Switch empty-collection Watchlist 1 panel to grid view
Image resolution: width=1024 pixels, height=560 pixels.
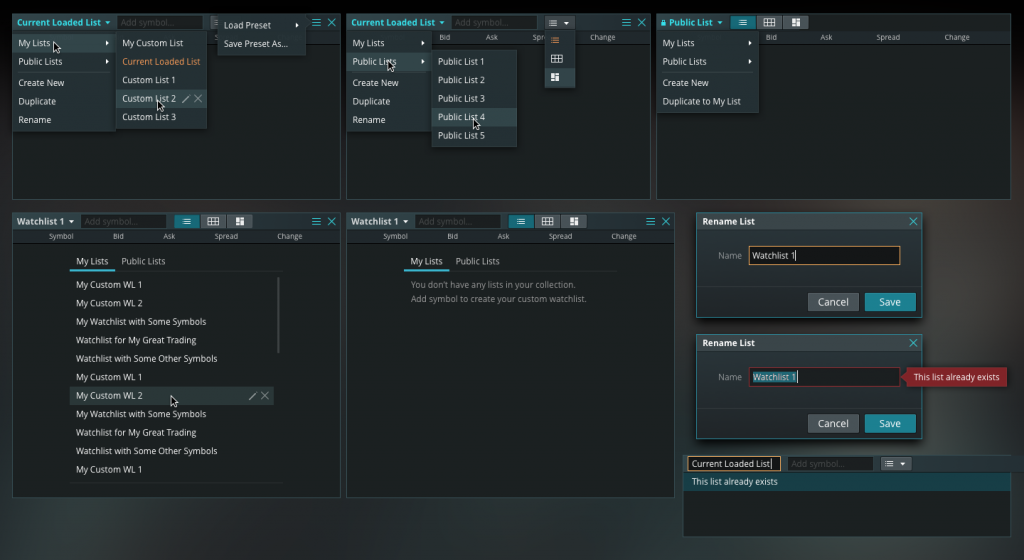pos(547,221)
